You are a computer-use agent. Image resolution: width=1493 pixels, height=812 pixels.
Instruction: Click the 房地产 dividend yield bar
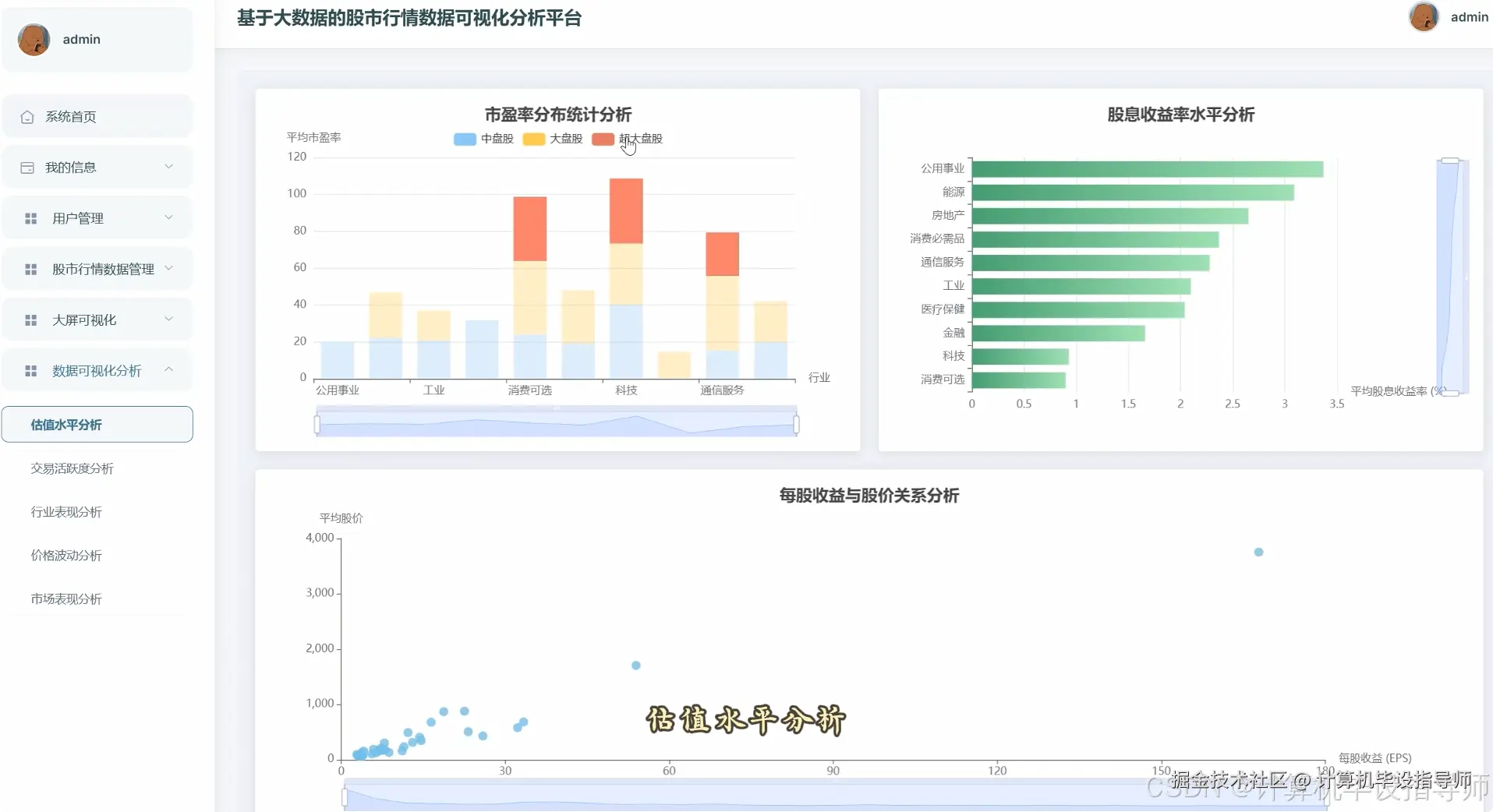click(1110, 216)
